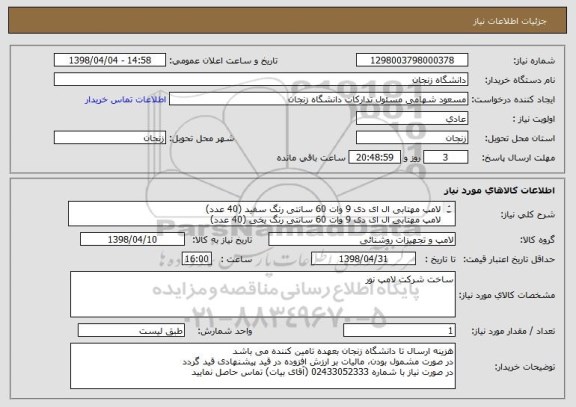Open buyer contact info link اطلاعات تماس خریدار
This screenshot has height=407, width=576.
tap(126, 100)
